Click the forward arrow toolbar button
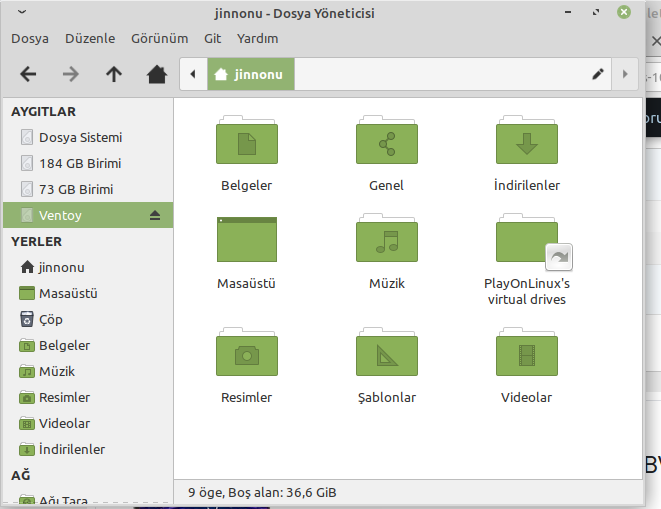The height and width of the screenshot is (509, 661). tap(71, 74)
